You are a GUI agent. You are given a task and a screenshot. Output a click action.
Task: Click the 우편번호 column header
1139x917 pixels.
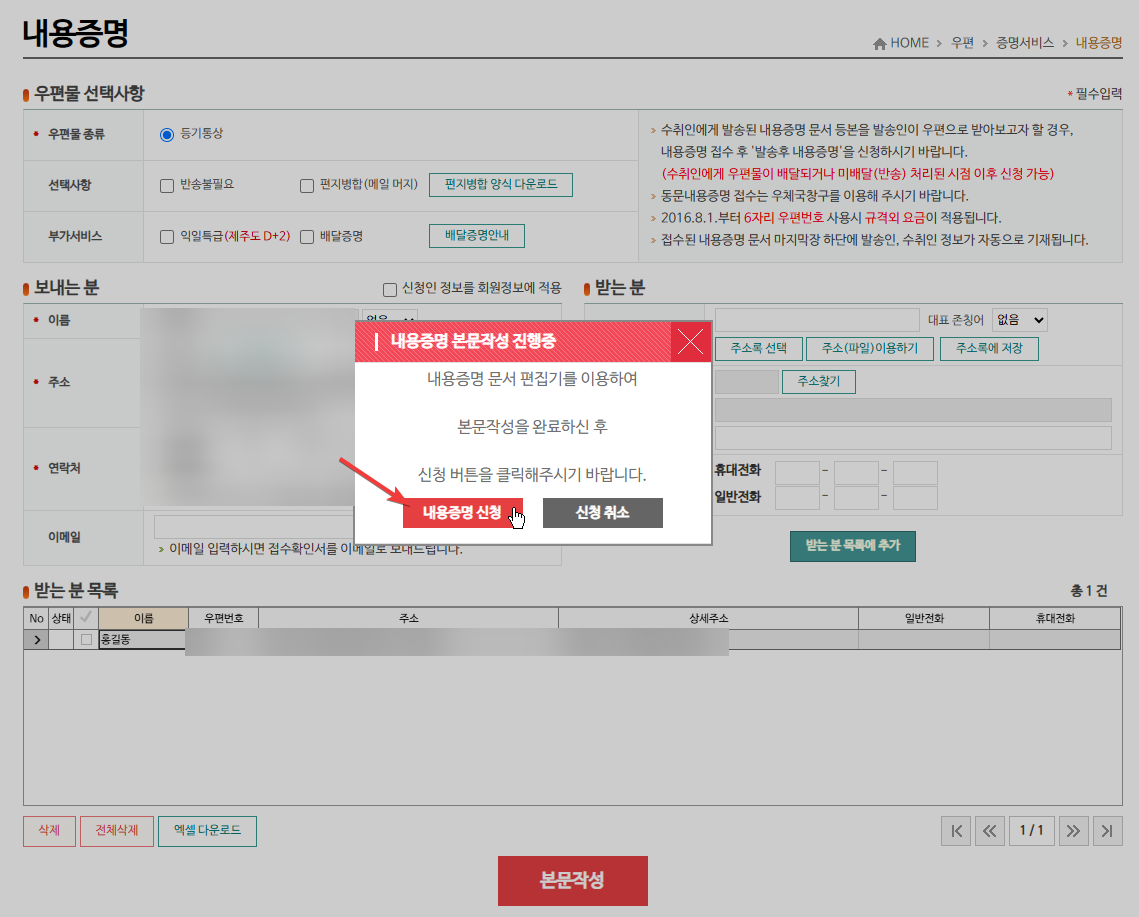[x=223, y=618]
